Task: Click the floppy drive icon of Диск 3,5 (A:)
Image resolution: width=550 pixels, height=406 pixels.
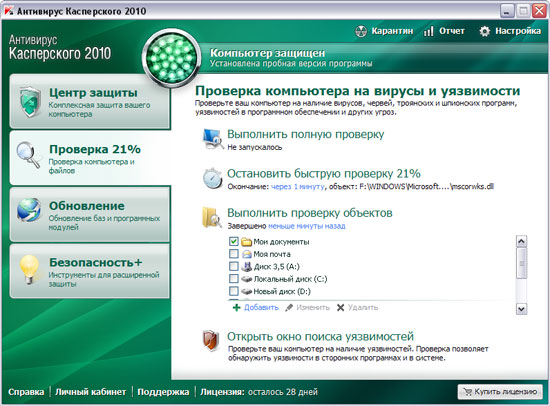Action: coord(247,266)
